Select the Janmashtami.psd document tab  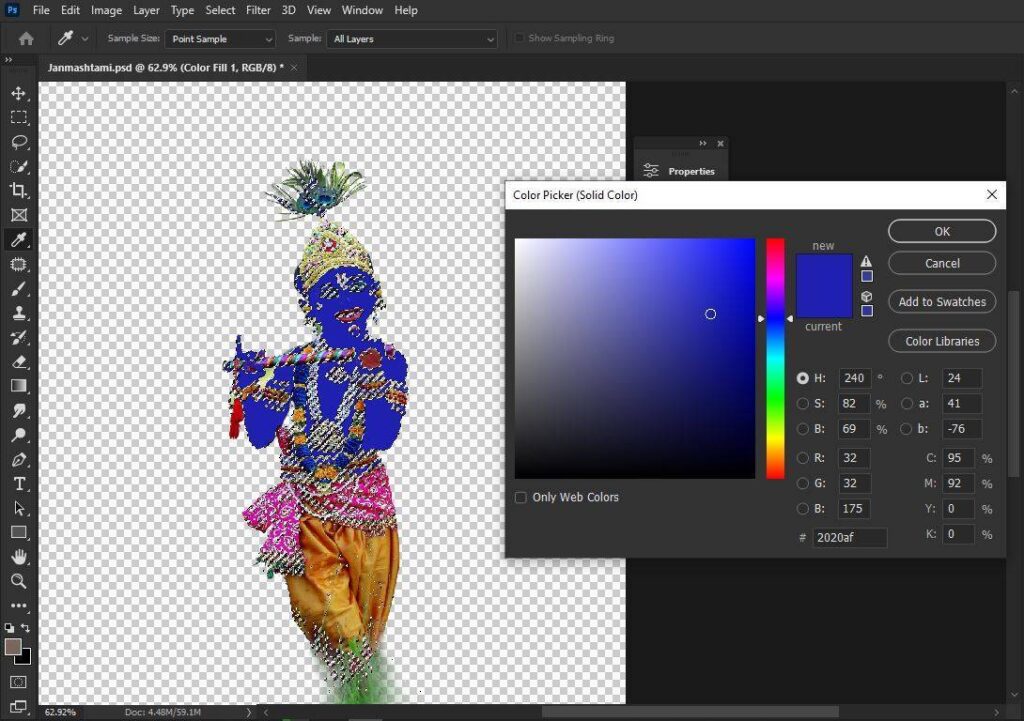pyautogui.click(x=166, y=67)
